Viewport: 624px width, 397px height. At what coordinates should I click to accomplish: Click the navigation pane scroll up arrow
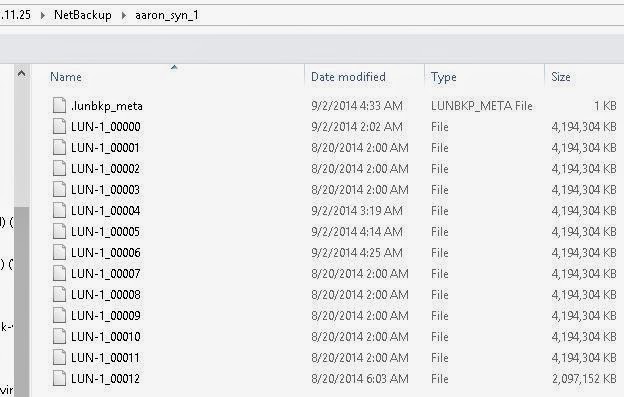point(21,73)
